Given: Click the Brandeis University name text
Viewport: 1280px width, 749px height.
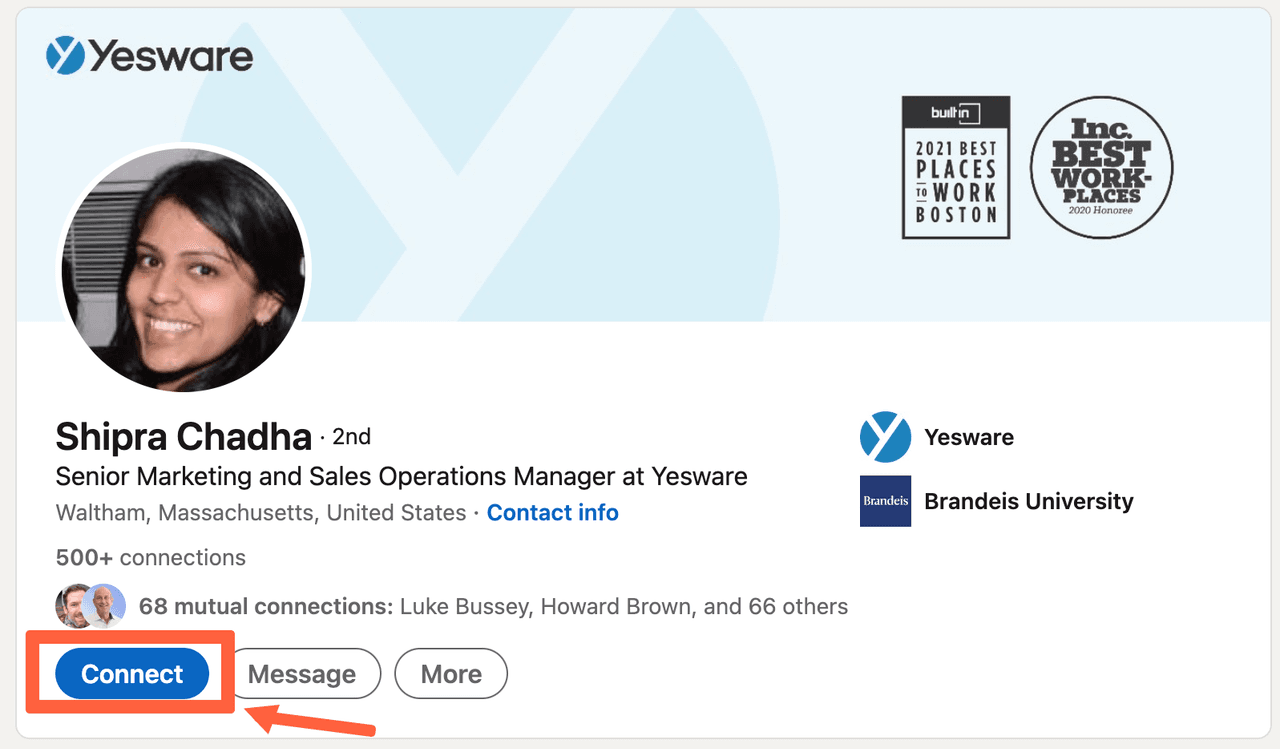Looking at the screenshot, I should pos(1029,500).
